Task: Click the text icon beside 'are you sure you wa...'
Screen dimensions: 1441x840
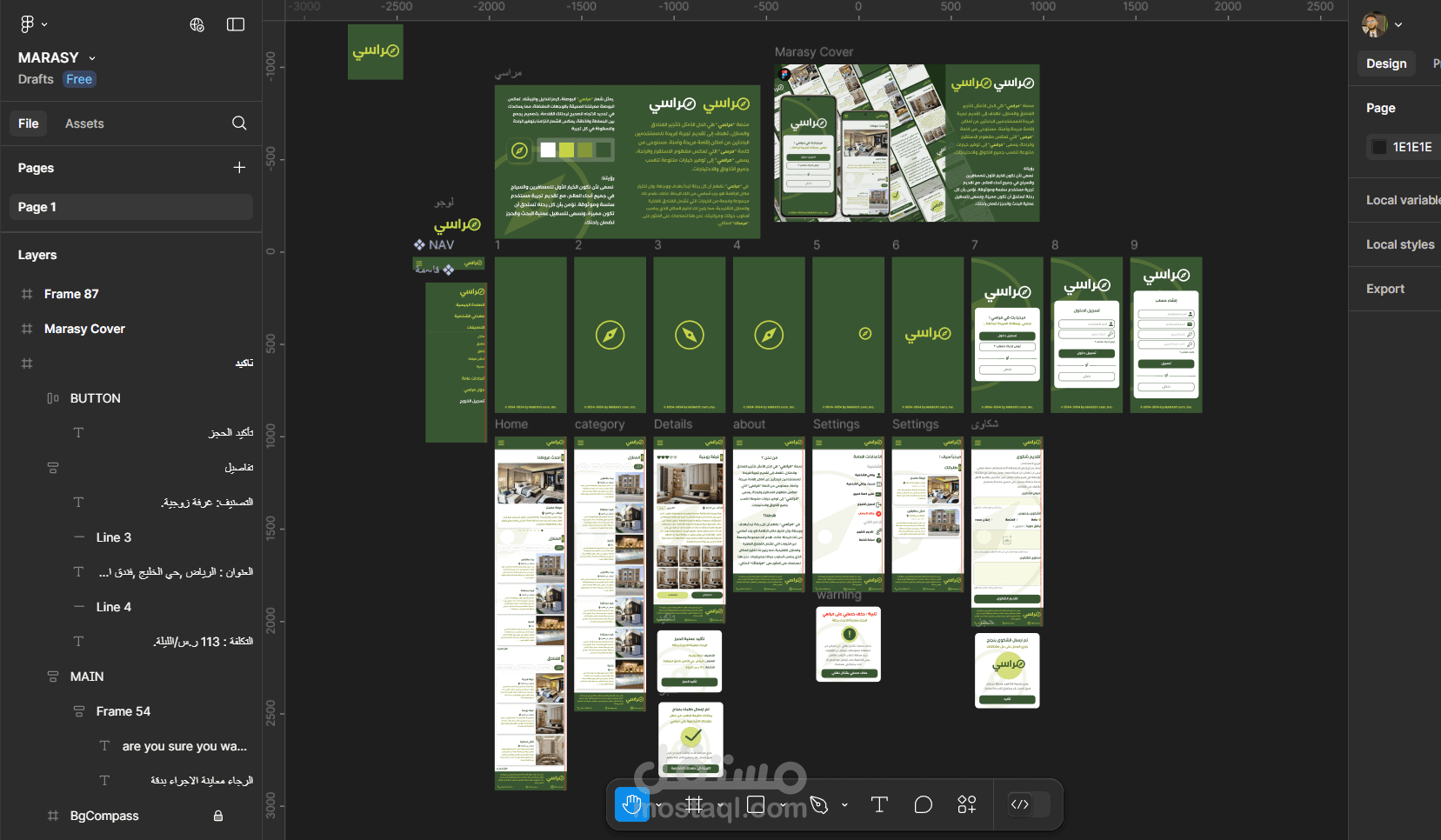Action: pos(104,746)
